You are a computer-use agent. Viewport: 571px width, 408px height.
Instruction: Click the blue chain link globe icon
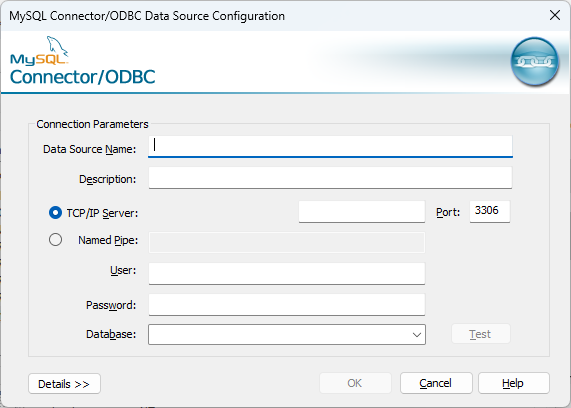(x=535, y=62)
